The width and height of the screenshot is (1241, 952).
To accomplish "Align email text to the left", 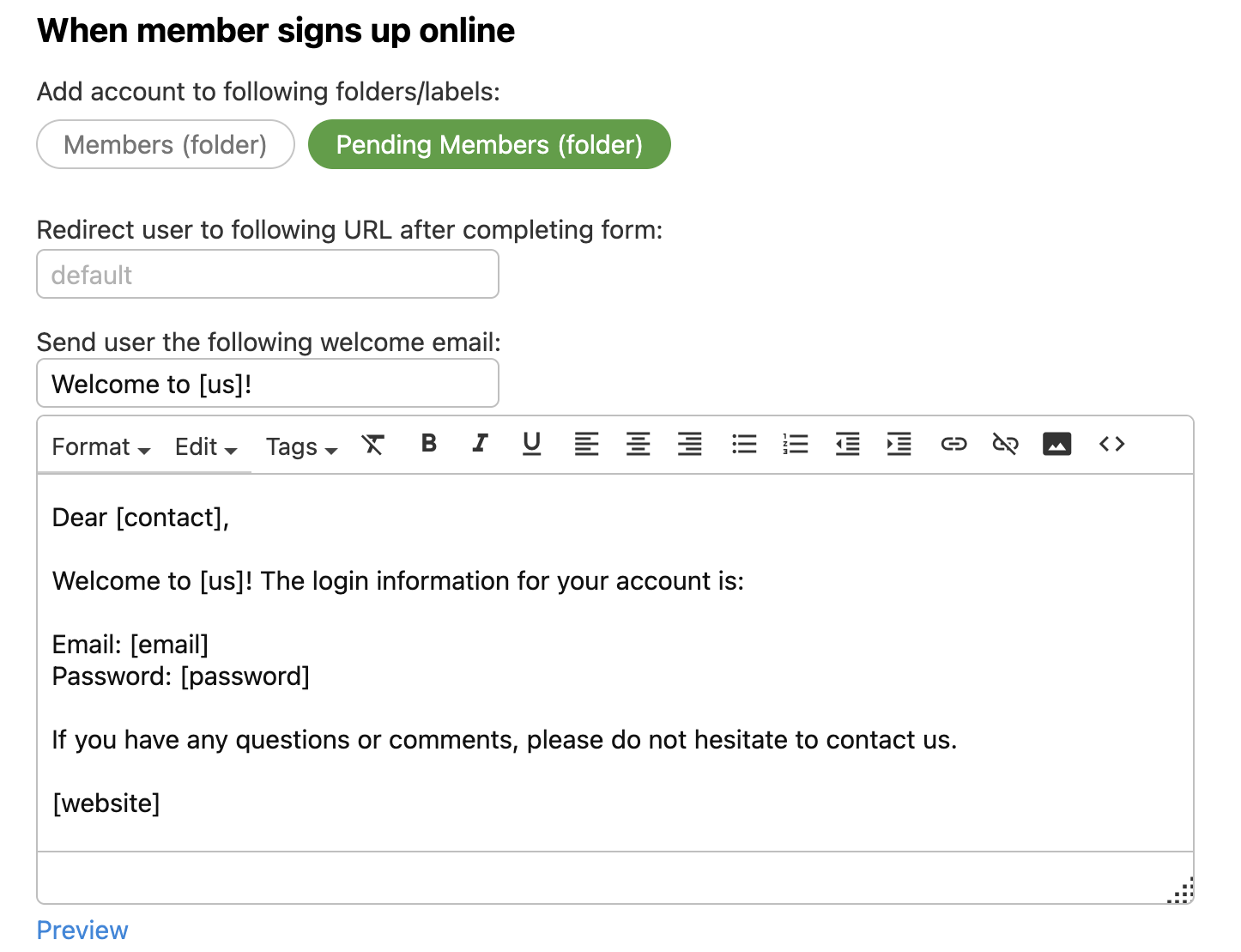I will click(586, 445).
